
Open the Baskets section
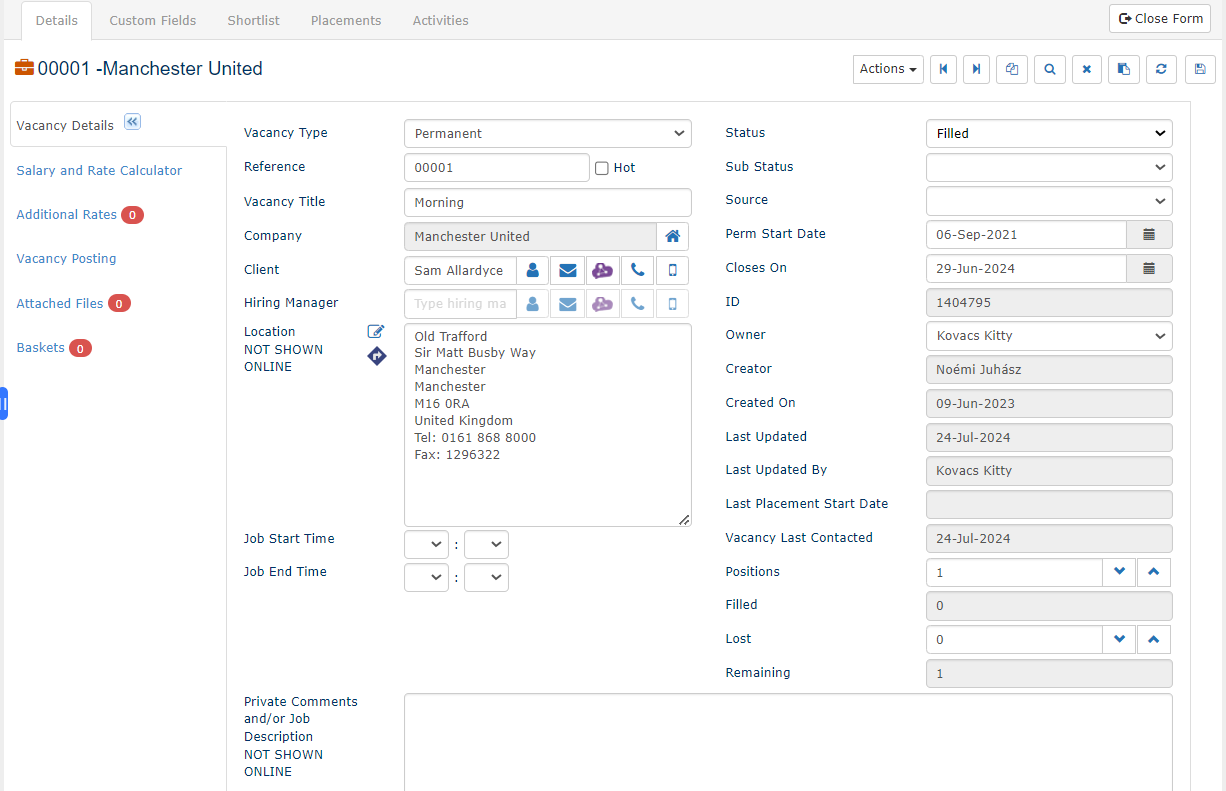tap(40, 348)
